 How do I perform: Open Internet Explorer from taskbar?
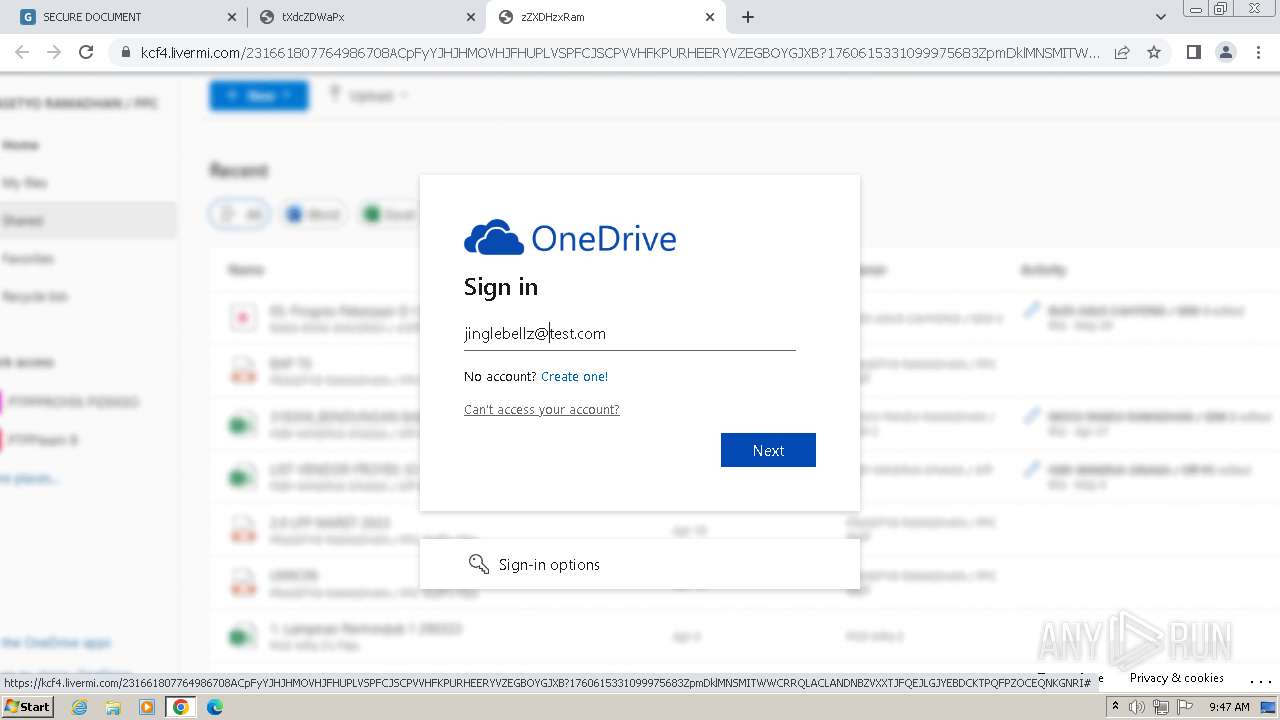(x=80, y=707)
